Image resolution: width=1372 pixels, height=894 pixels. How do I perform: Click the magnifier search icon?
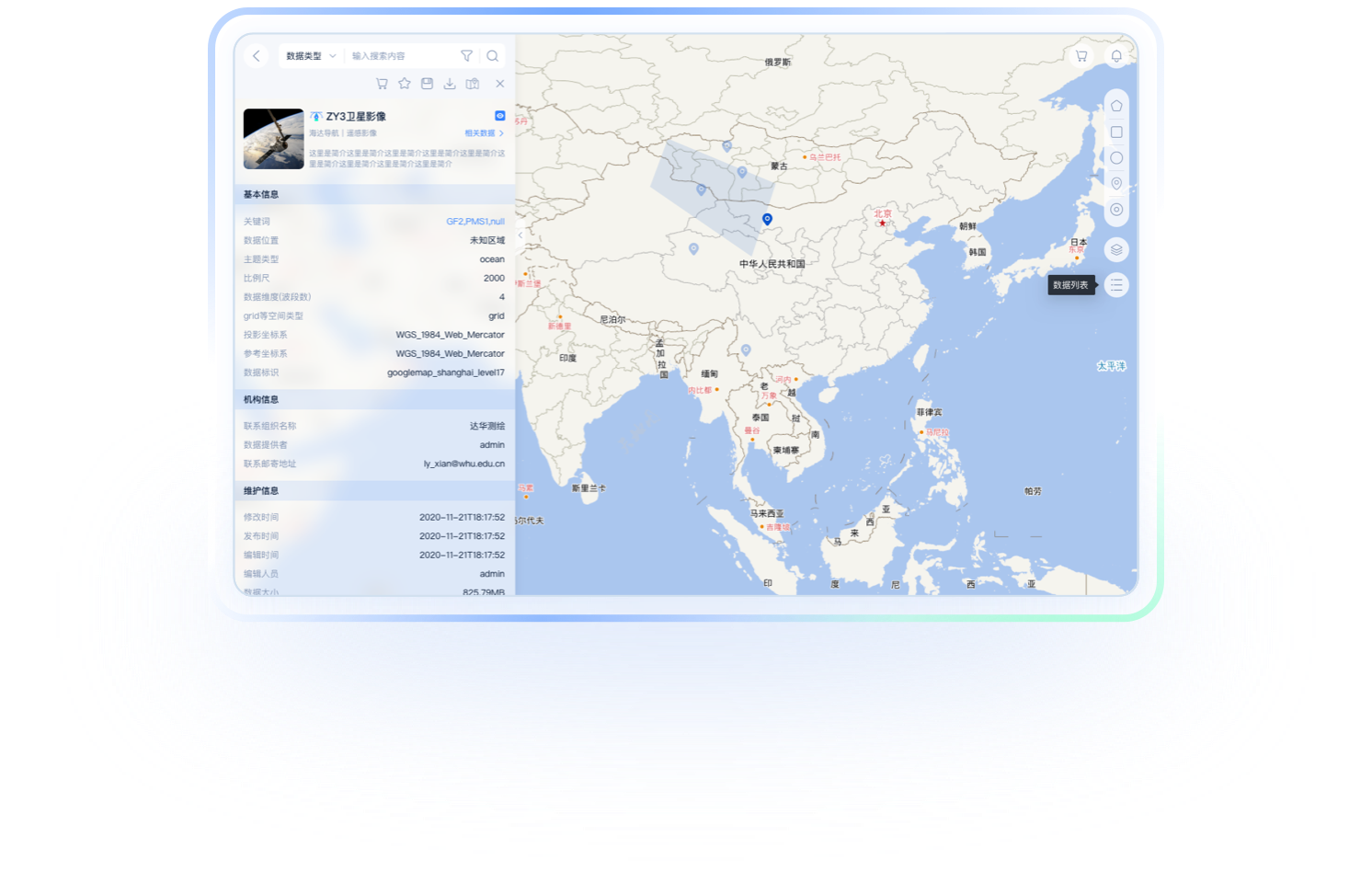[x=493, y=56]
